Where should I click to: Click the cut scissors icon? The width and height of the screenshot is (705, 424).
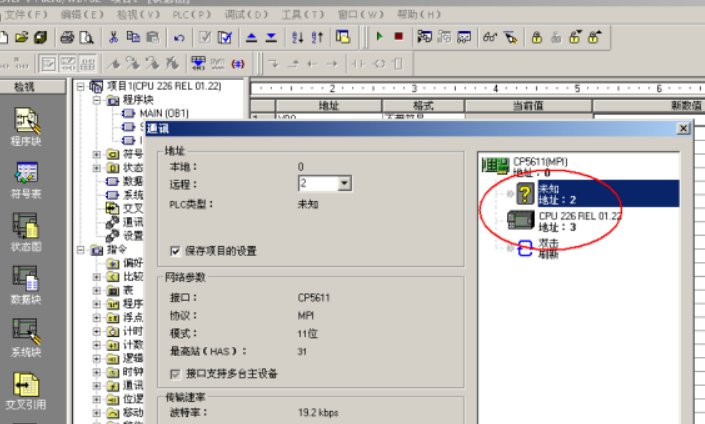(113, 37)
